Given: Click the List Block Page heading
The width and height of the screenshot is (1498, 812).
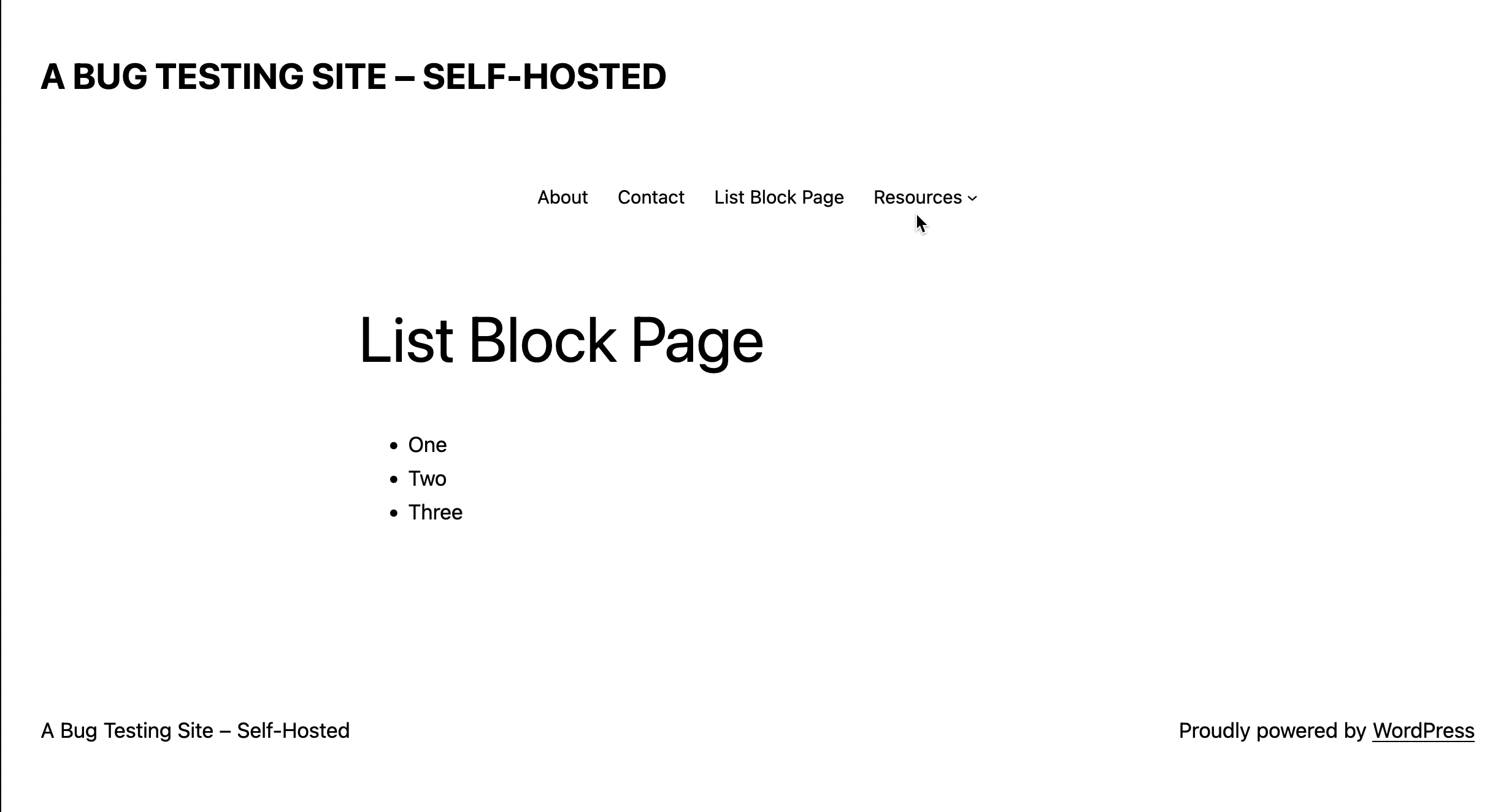Looking at the screenshot, I should tap(561, 341).
